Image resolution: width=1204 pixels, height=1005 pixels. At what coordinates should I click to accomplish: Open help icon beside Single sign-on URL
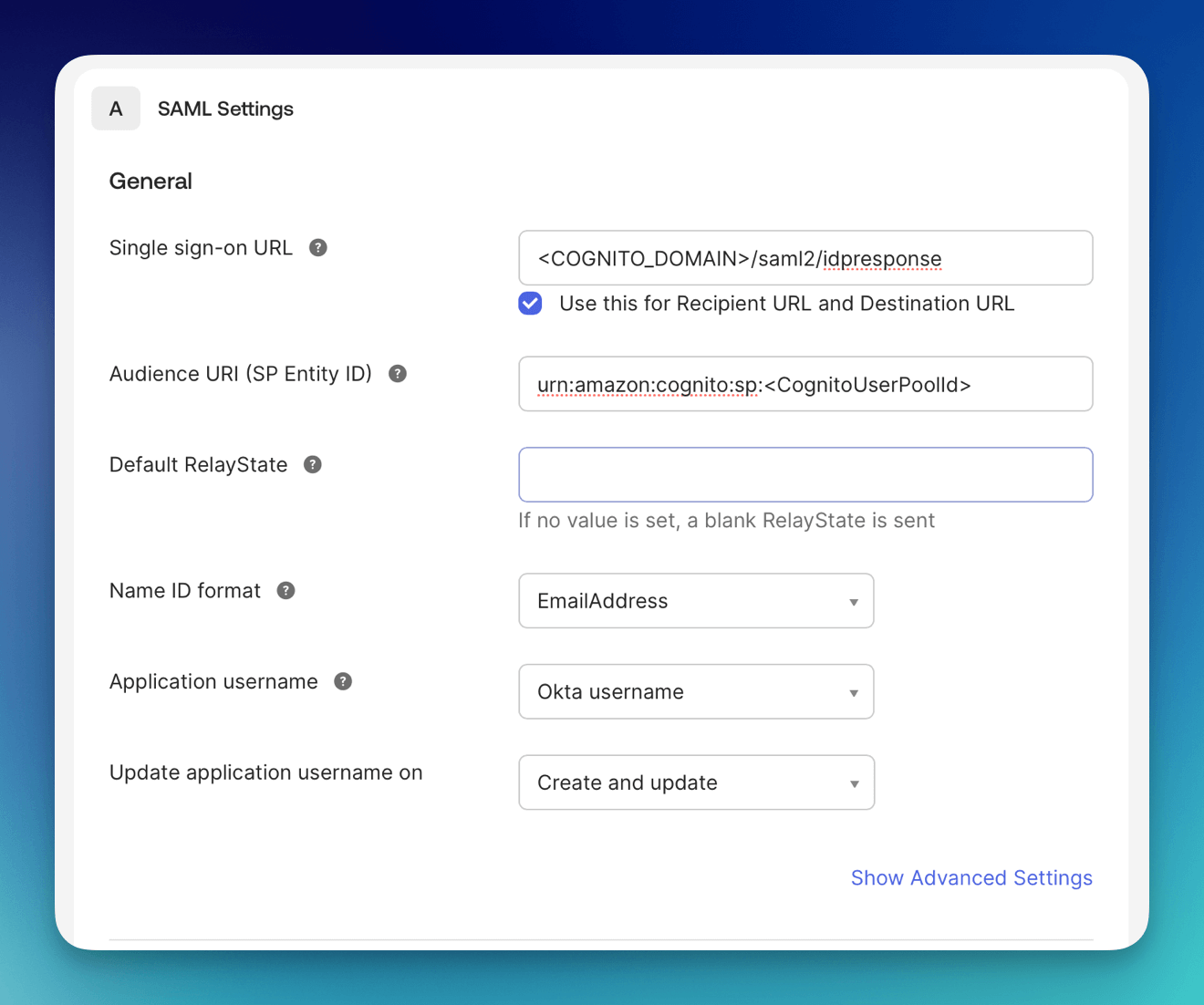tap(318, 248)
